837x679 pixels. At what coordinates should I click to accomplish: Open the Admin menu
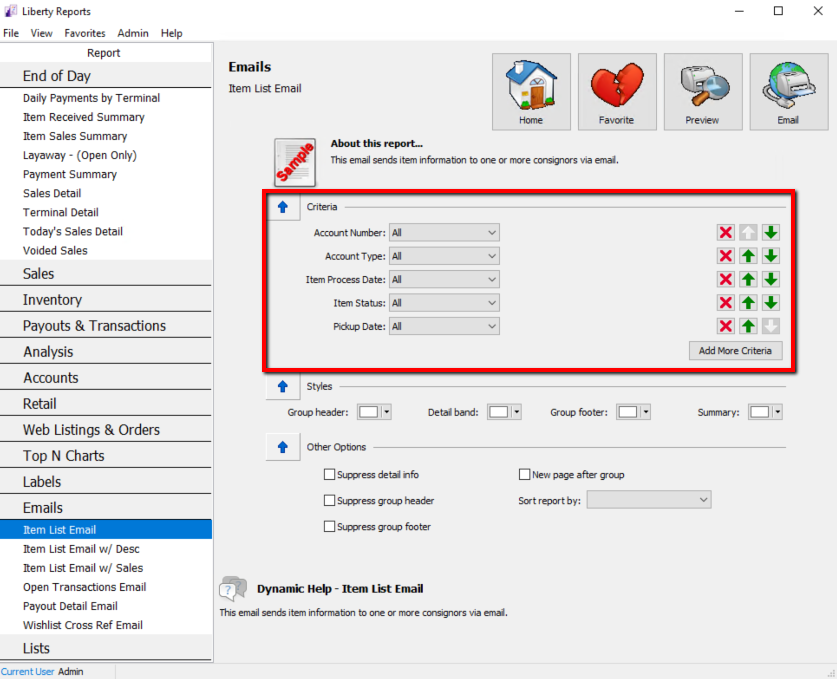(x=133, y=33)
